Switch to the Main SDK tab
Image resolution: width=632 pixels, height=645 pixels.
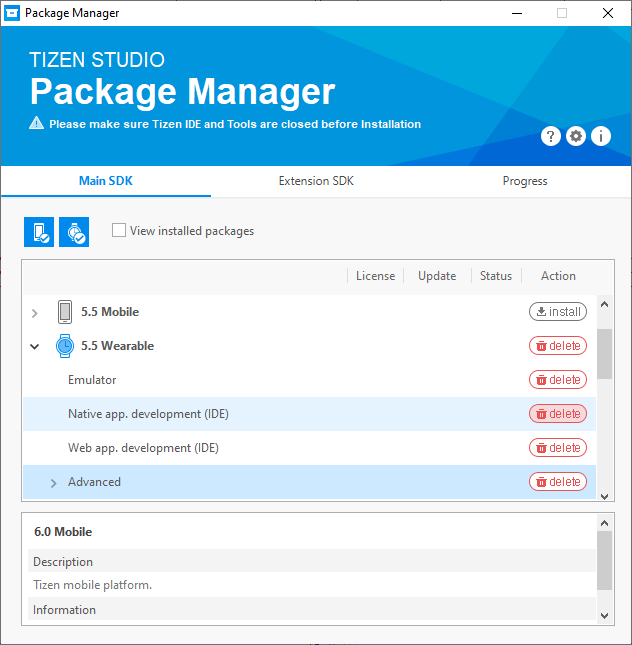coord(106,181)
